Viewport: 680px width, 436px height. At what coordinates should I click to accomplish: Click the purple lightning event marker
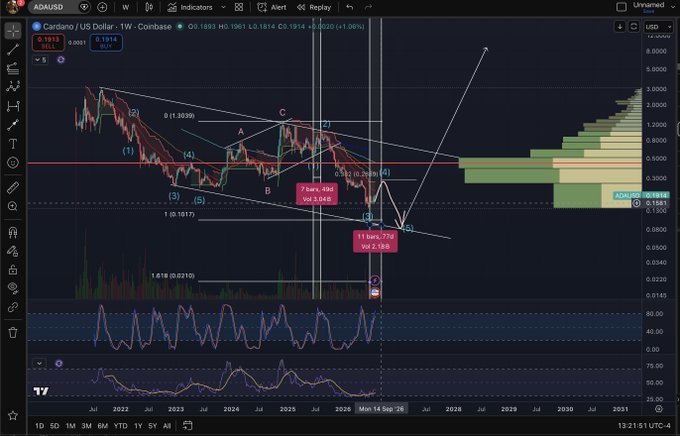pyautogui.click(x=375, y=280)
